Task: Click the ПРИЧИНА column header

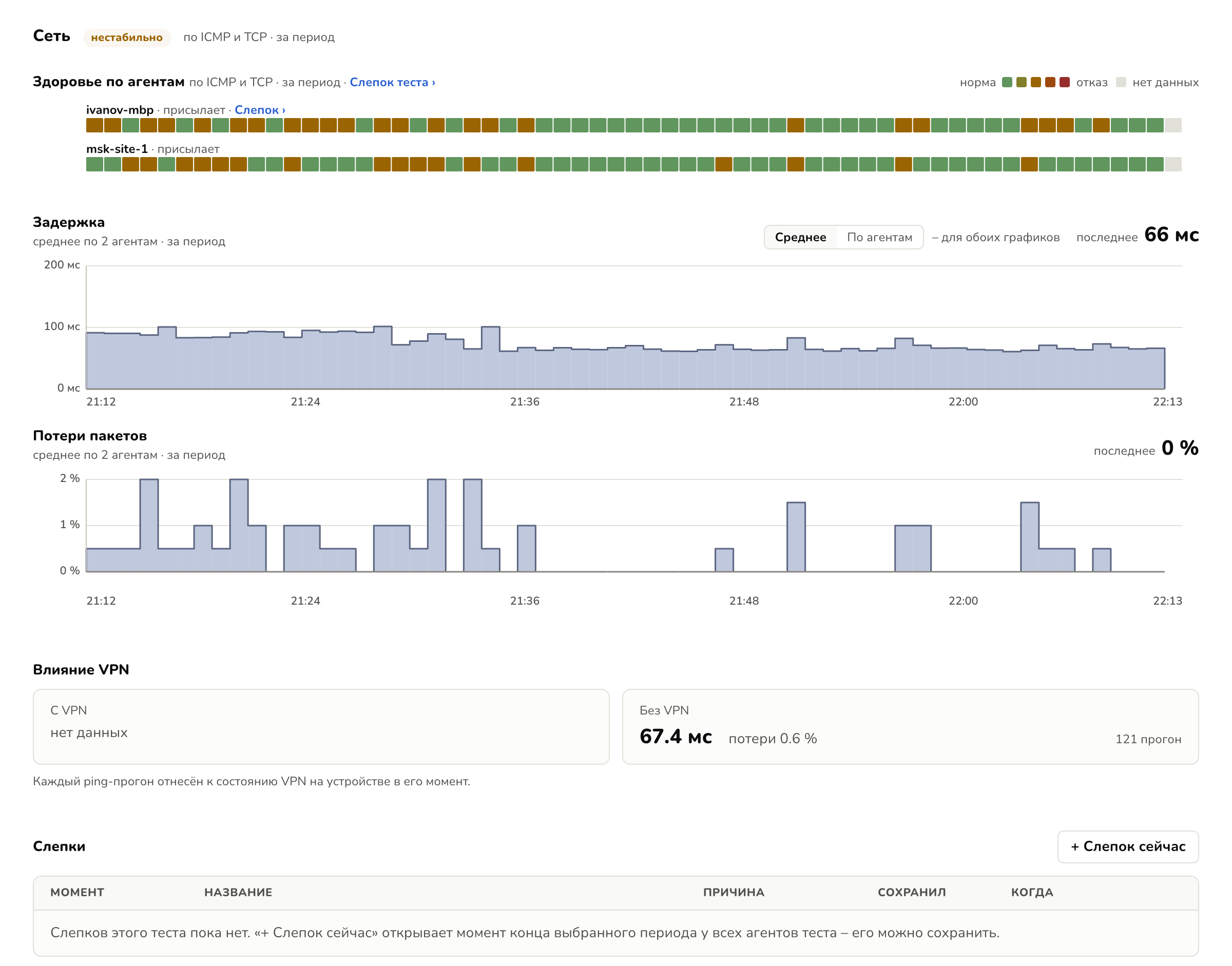Action: pos(734,893)
